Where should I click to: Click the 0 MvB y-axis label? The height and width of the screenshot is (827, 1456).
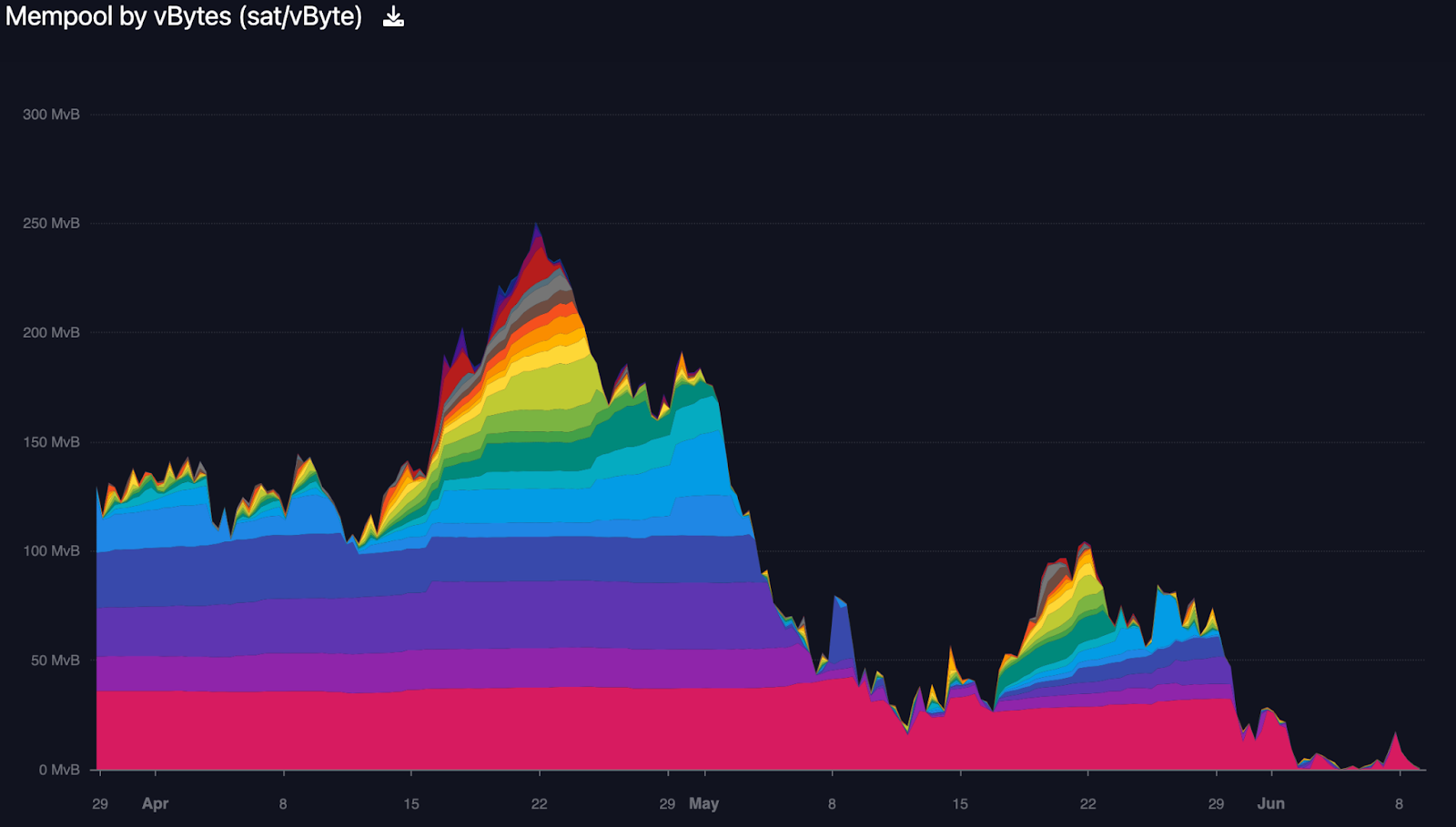point(59,770)
